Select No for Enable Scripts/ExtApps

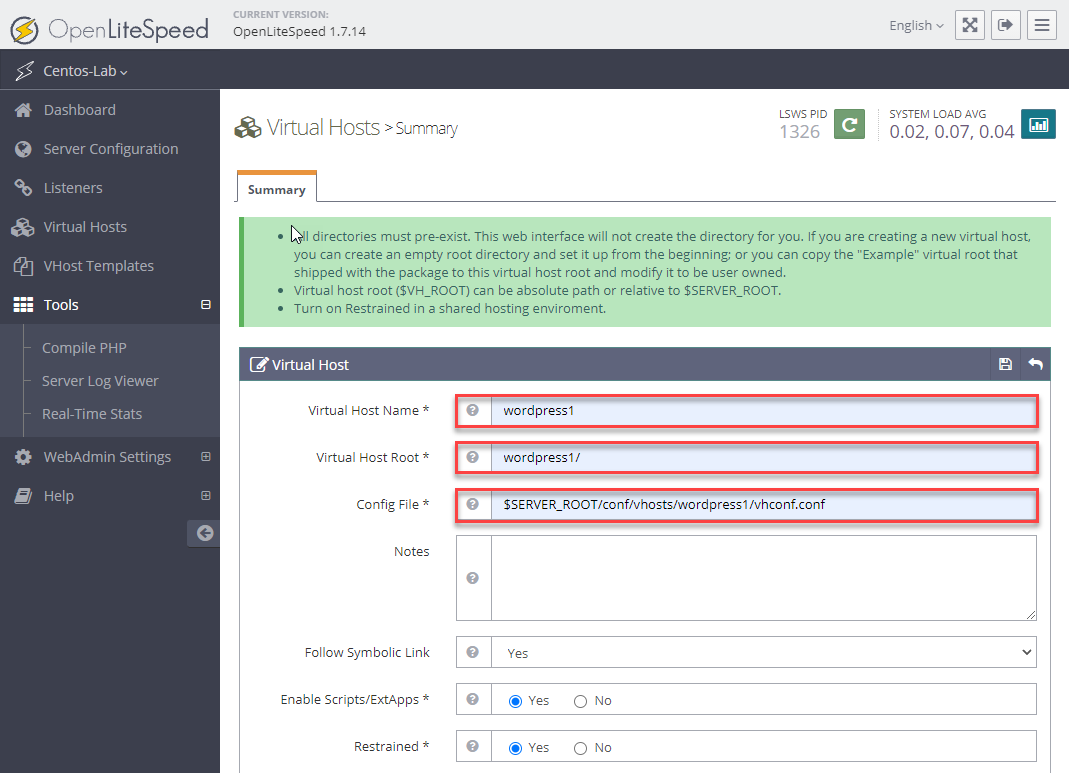click(x=580, y=701)
